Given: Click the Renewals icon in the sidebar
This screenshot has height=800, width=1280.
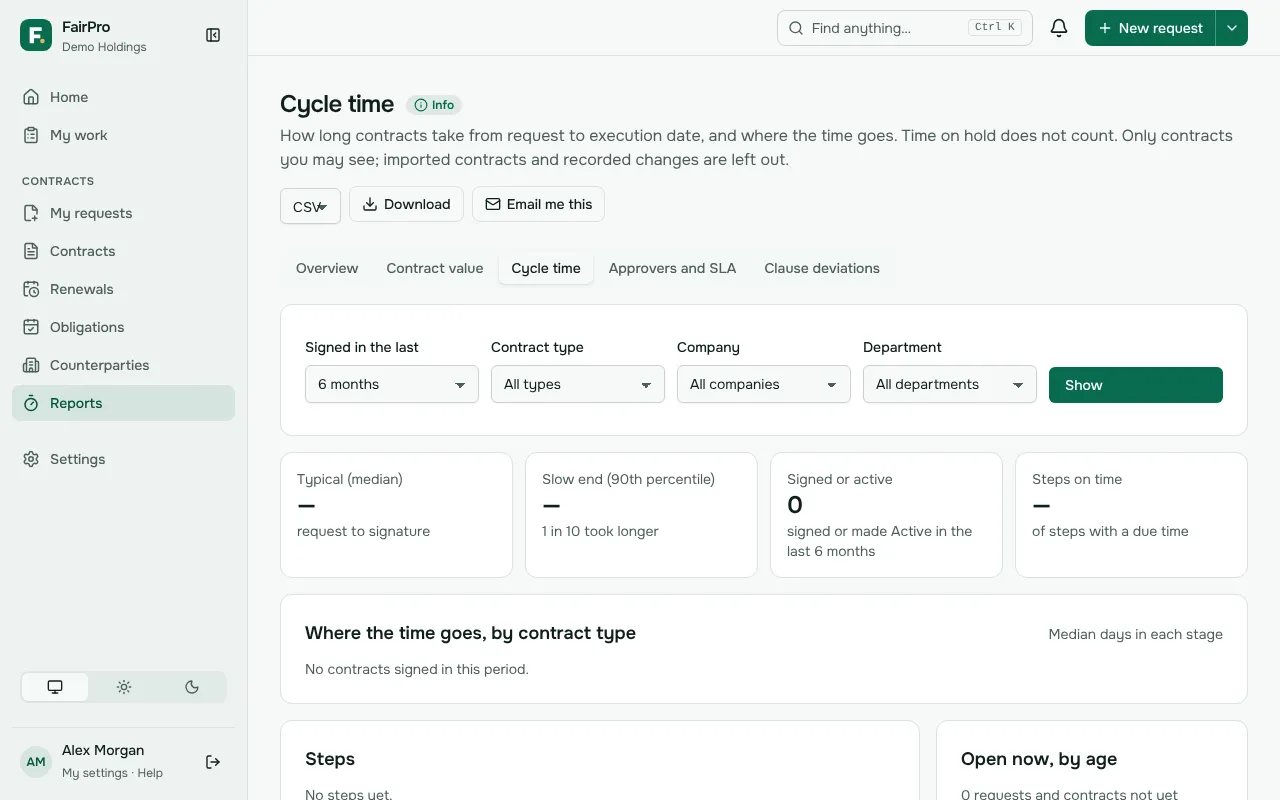Looking at the screenshot, I should [31, 289].
